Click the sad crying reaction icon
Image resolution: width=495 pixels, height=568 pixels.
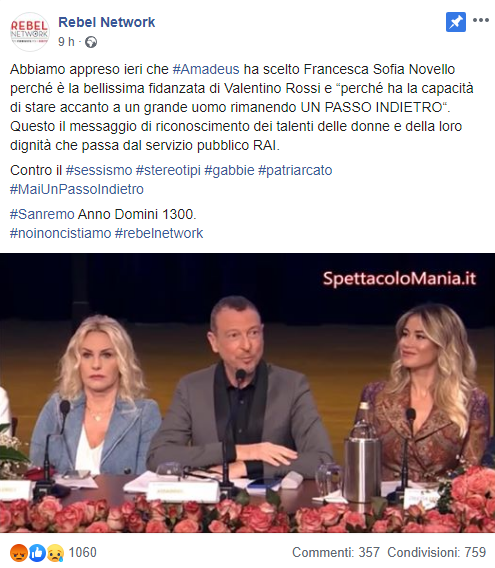click(55, 552)
